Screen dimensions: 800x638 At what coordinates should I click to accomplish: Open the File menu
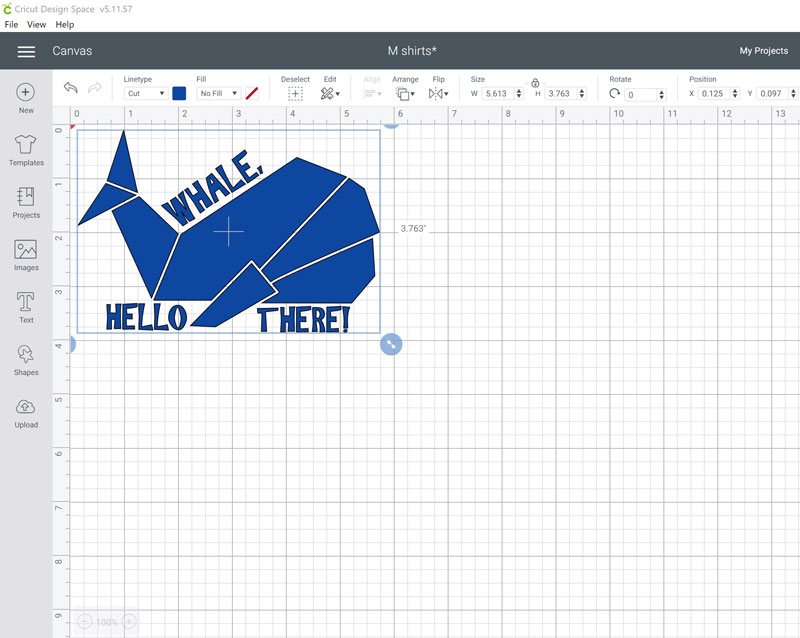point(11,24)
